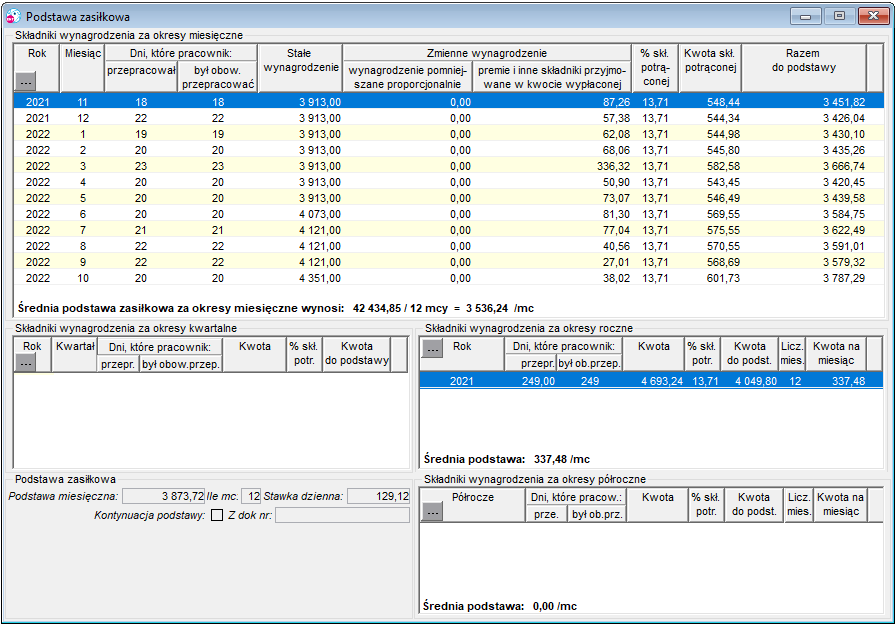Click the Stawka dzienna field 129,12
Viewport: 896px width, 626px height.
point(378,496)
